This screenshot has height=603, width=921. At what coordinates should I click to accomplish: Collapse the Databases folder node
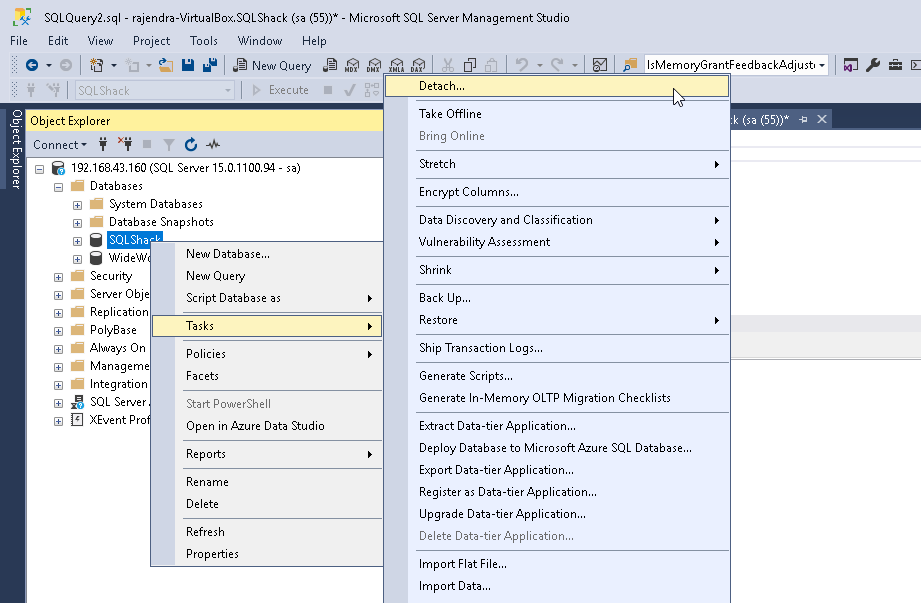(58, 186)
